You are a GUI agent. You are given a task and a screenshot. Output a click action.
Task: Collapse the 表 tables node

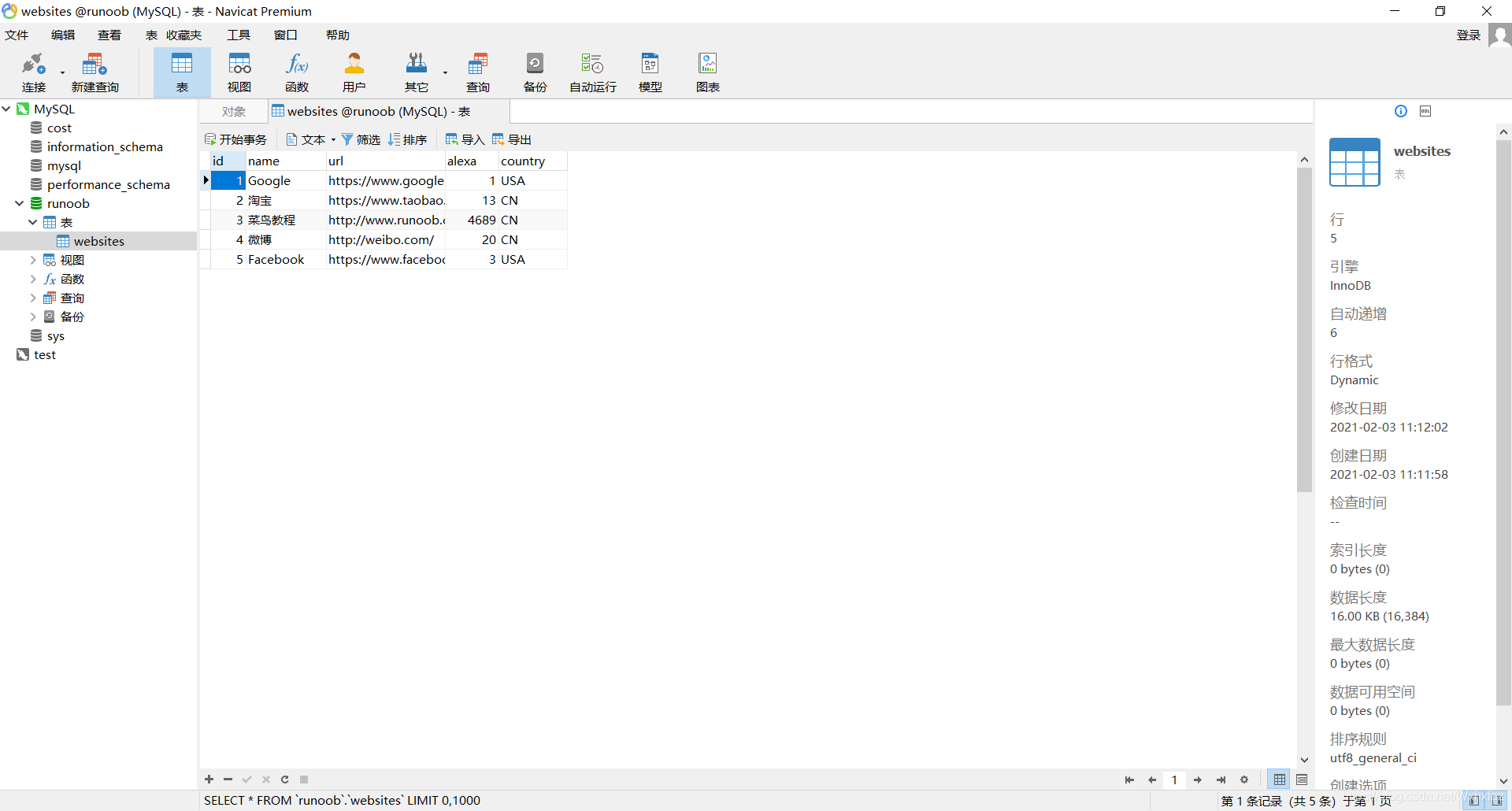point(32,222)
